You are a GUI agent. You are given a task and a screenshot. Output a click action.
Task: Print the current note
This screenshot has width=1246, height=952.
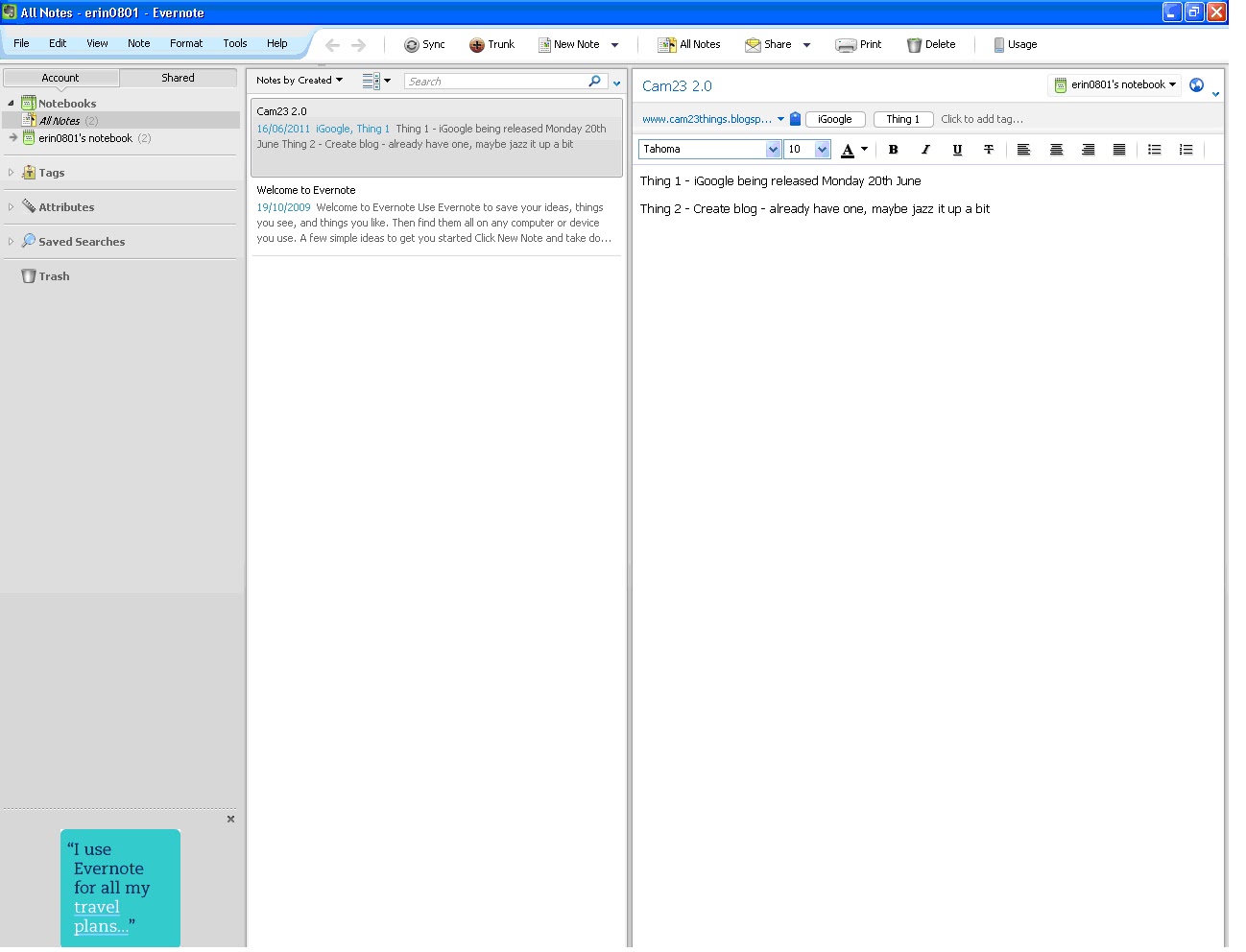858,45
